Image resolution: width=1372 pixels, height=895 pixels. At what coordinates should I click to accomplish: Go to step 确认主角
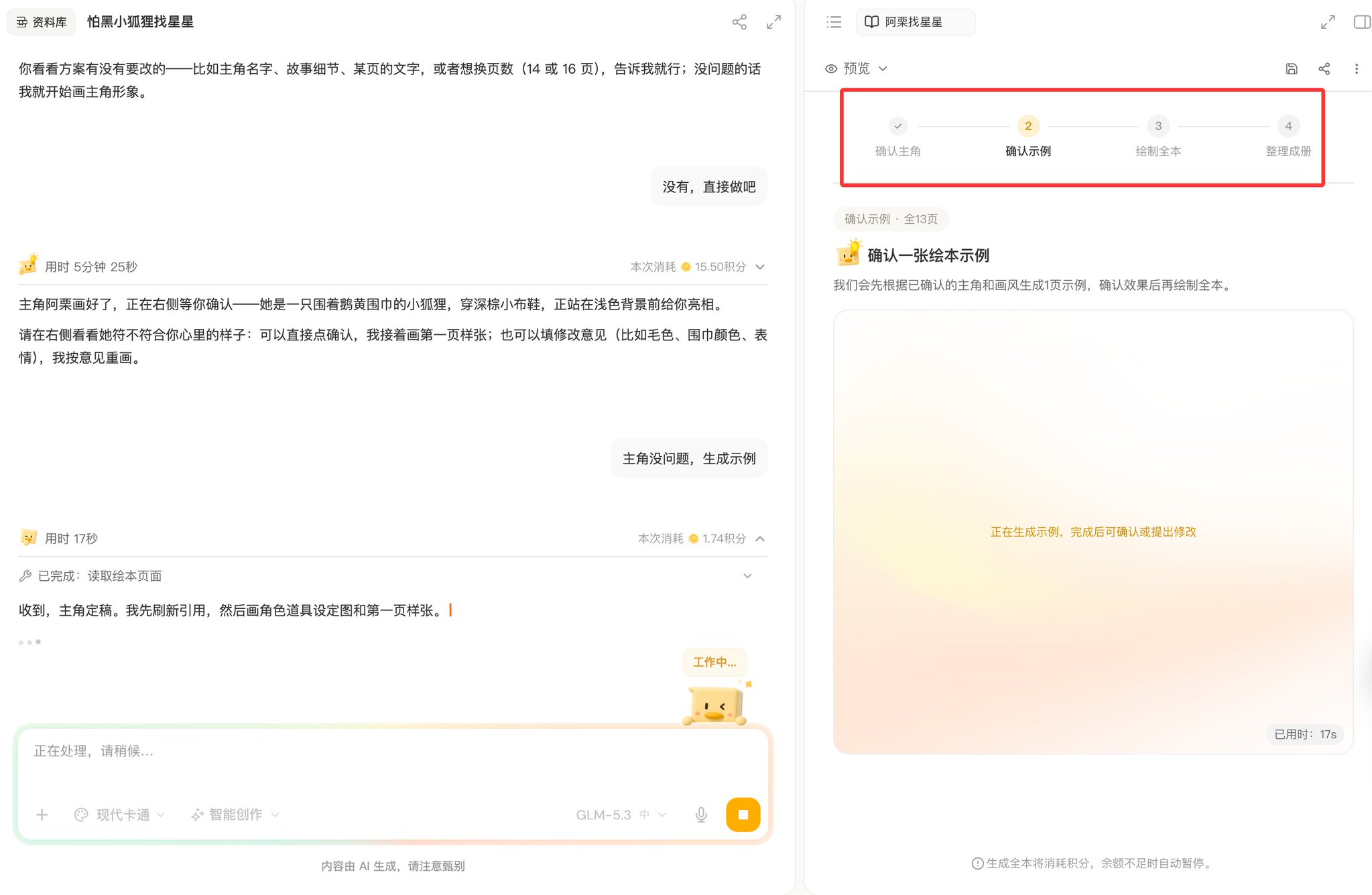pyautogui.click(x=897, y=137)
